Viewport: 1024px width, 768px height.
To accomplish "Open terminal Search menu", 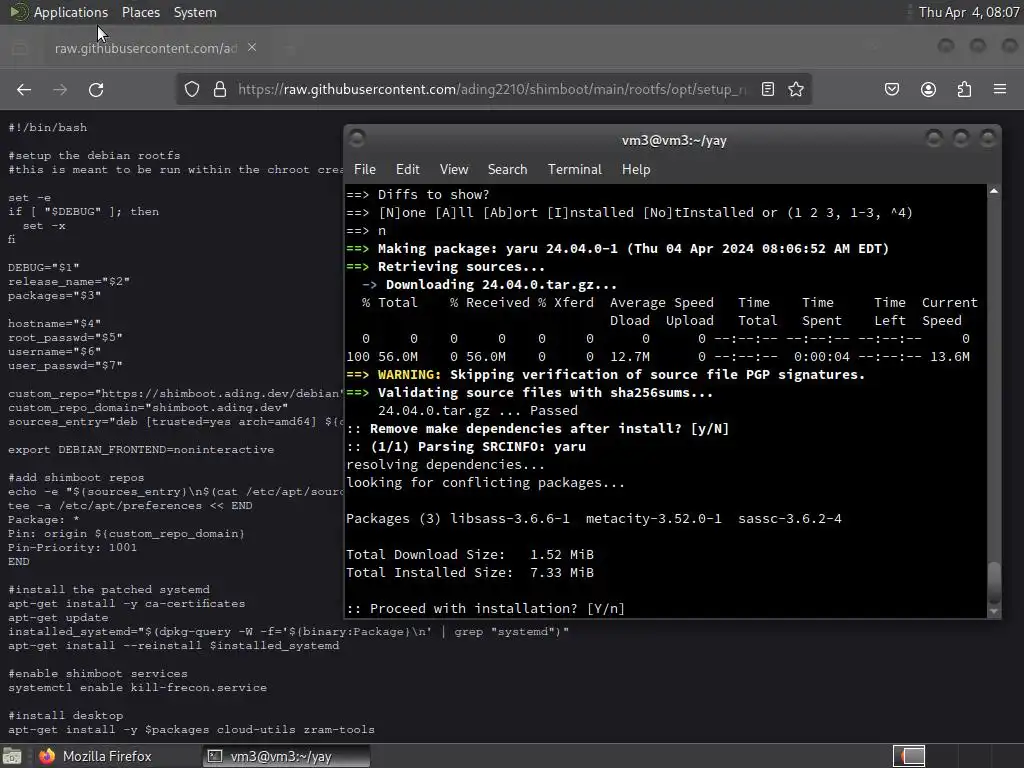I will point(507,169).
